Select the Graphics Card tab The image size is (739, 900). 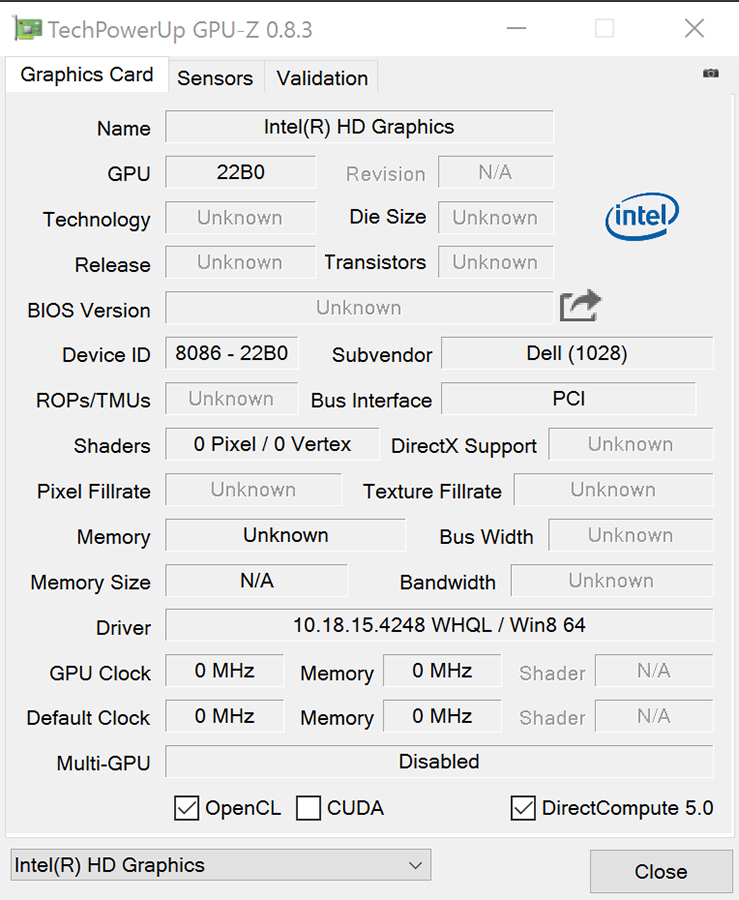point(87,75)
